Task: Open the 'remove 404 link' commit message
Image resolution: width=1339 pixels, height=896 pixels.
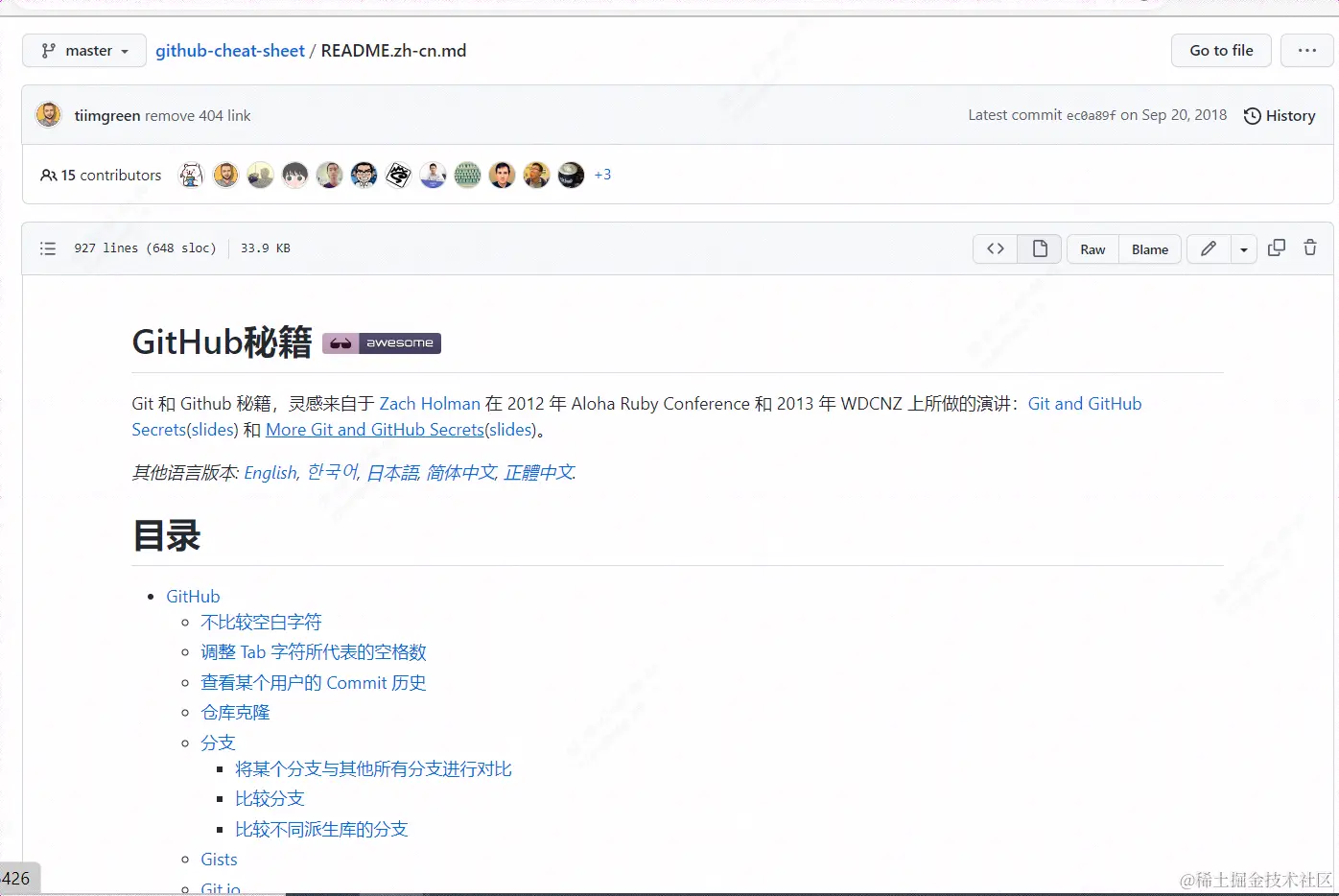Action: point(198,115)
